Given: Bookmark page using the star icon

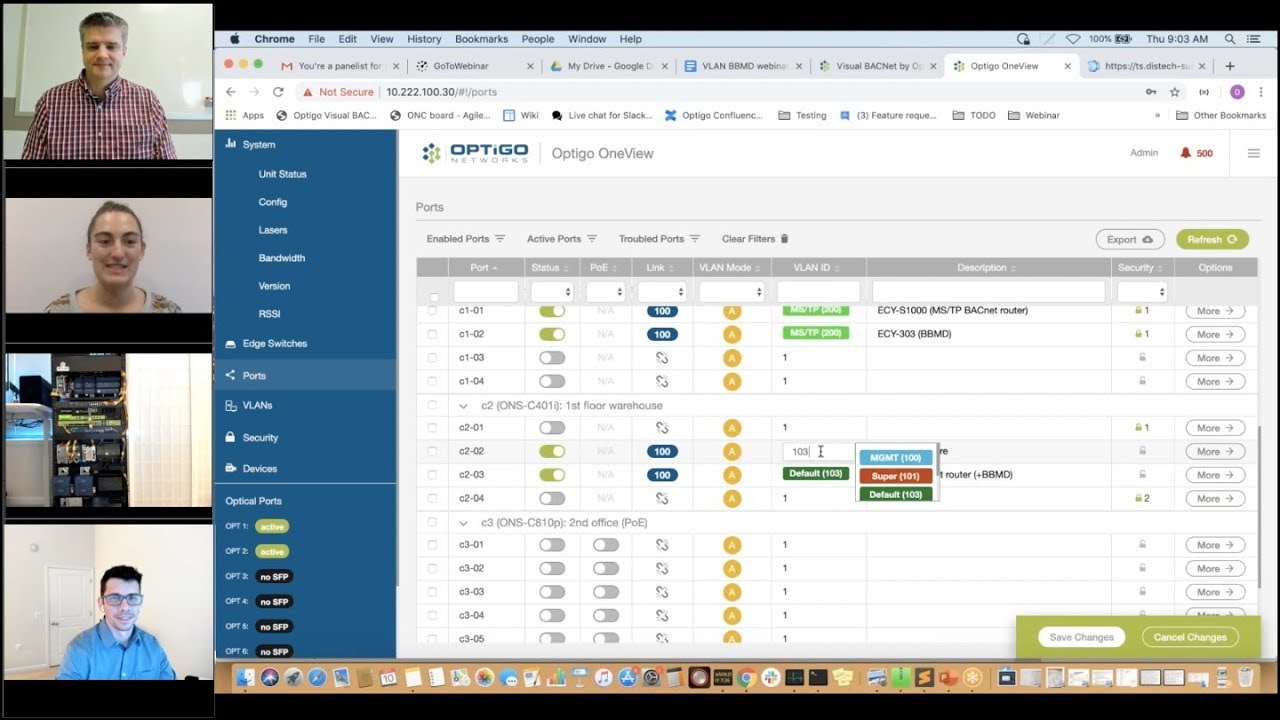Looking at the screenshot, I should pyautogui.click(x=1175, y=92).
